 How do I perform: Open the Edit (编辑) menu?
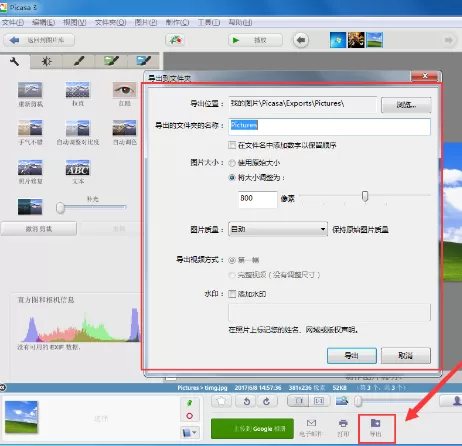pos(43,22)
